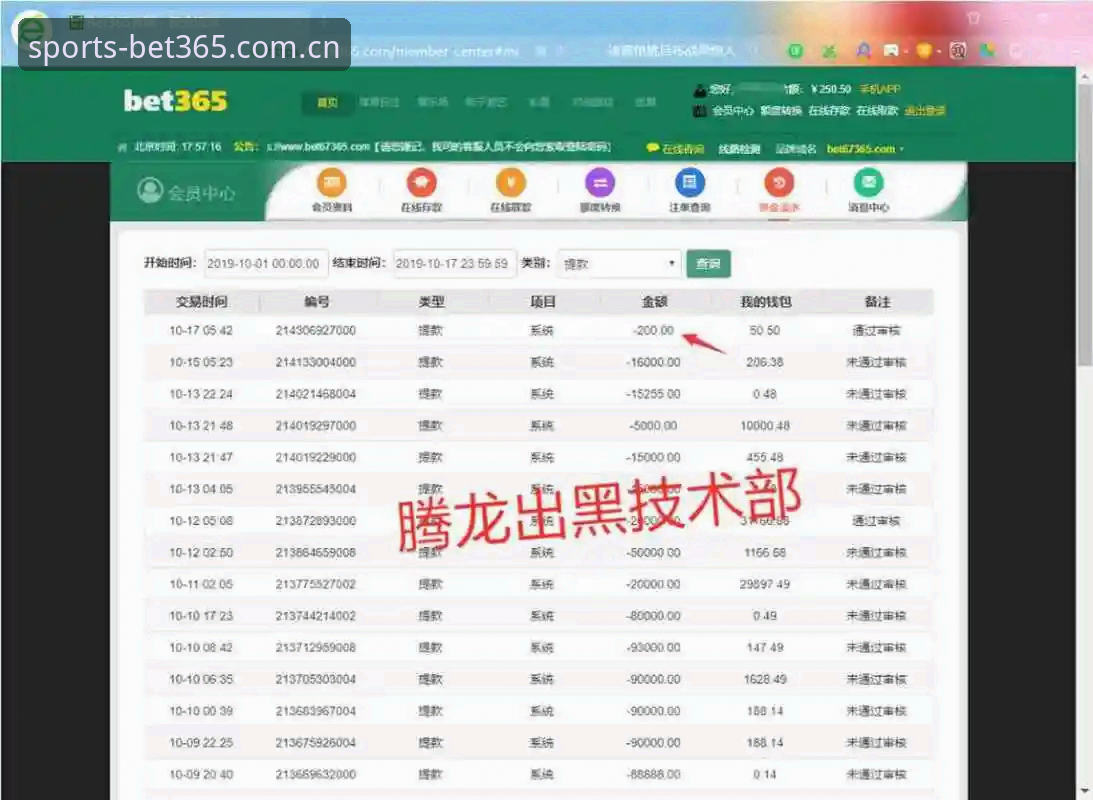Click the 交易时间 column header
Image resolution: width=1093 pixels, height=800 pixels.
coord(201,302)
